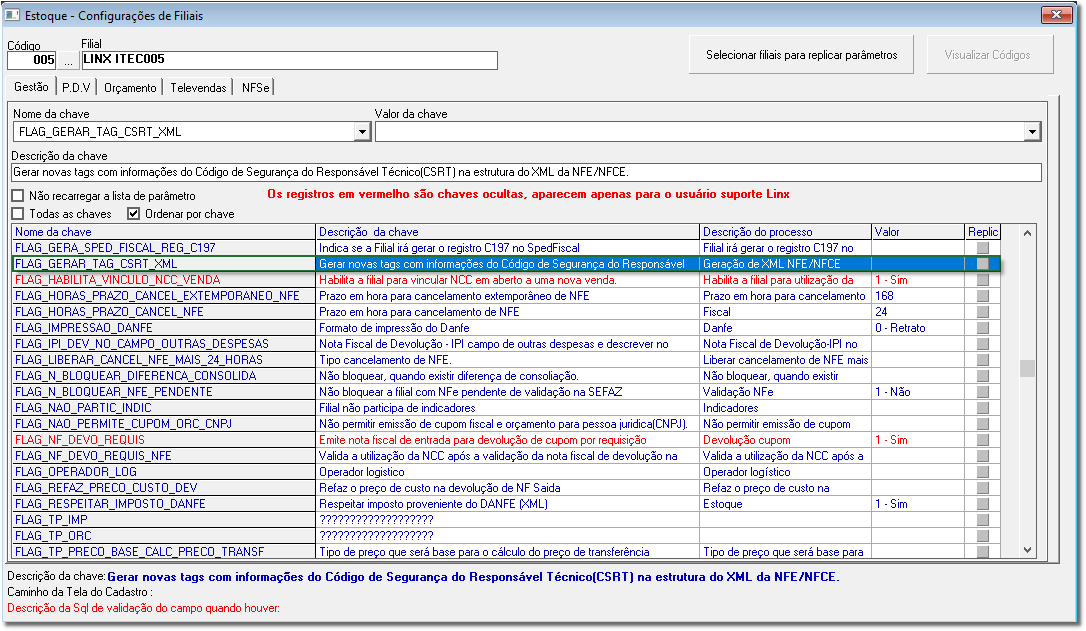Toggle Replic box for FLAG_OPERADOR_LOG row

[x=982, y=472]
